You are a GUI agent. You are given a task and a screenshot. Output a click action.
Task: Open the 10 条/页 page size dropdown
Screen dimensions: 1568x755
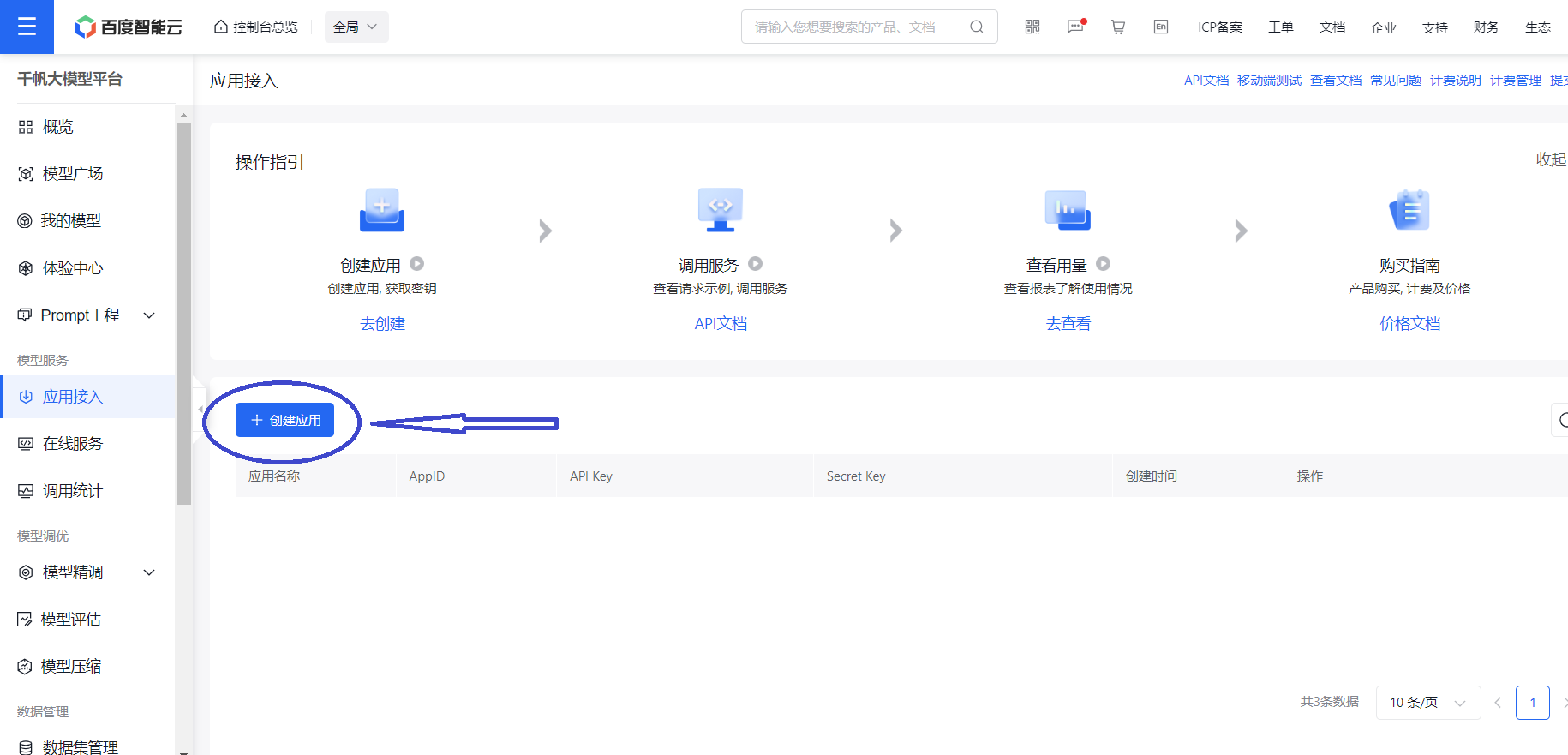[x=1428, y=703]
